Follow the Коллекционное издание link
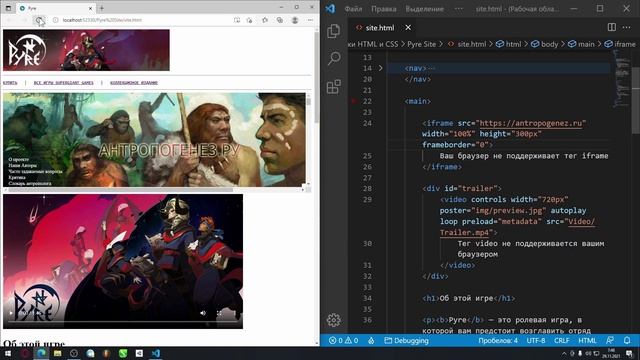This screenshot has width=640, height=360. (134, 82)
